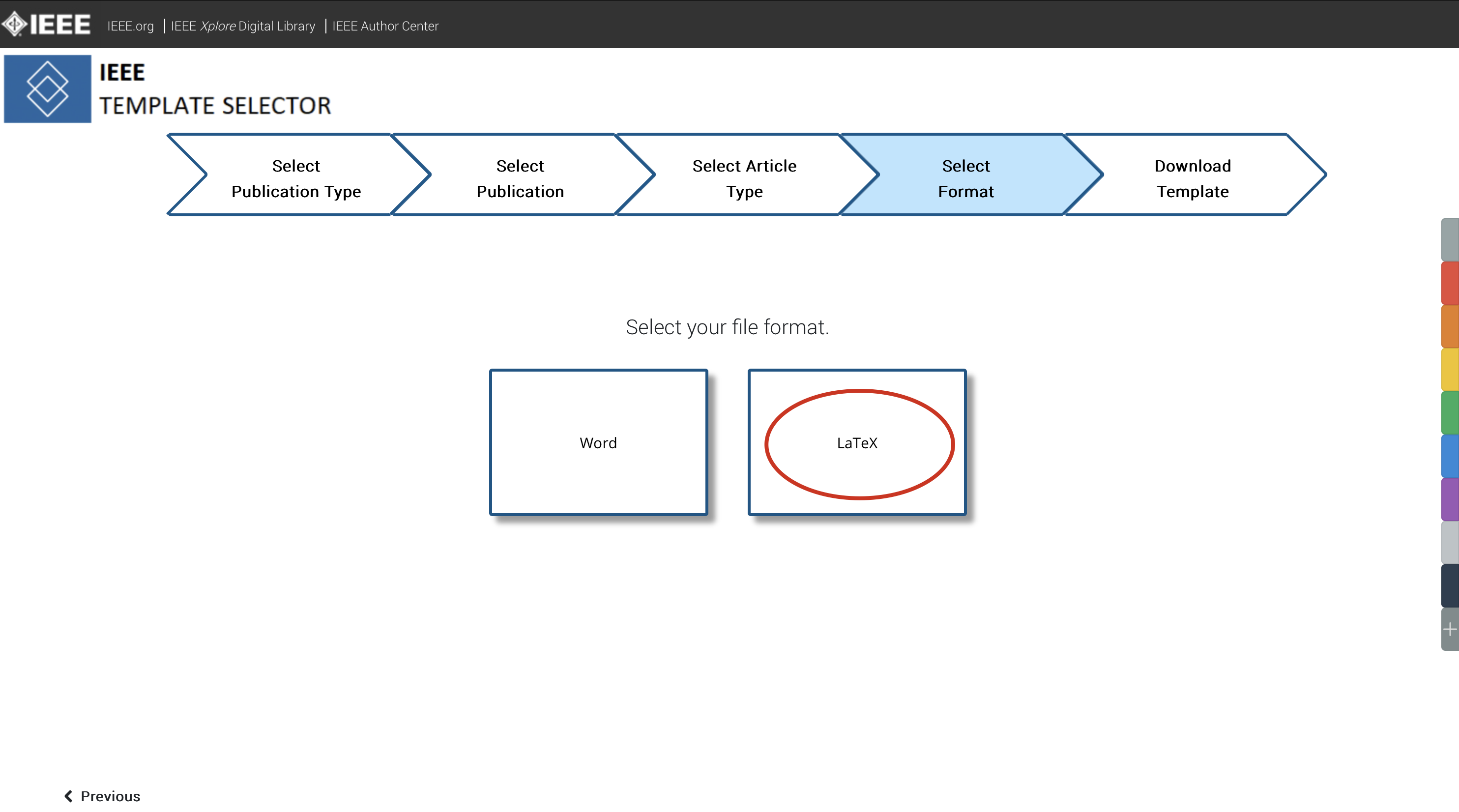Select the orange side tab swatch
The width and height of the screenshot is (1459, 812).
click(x=1450, y=327)
